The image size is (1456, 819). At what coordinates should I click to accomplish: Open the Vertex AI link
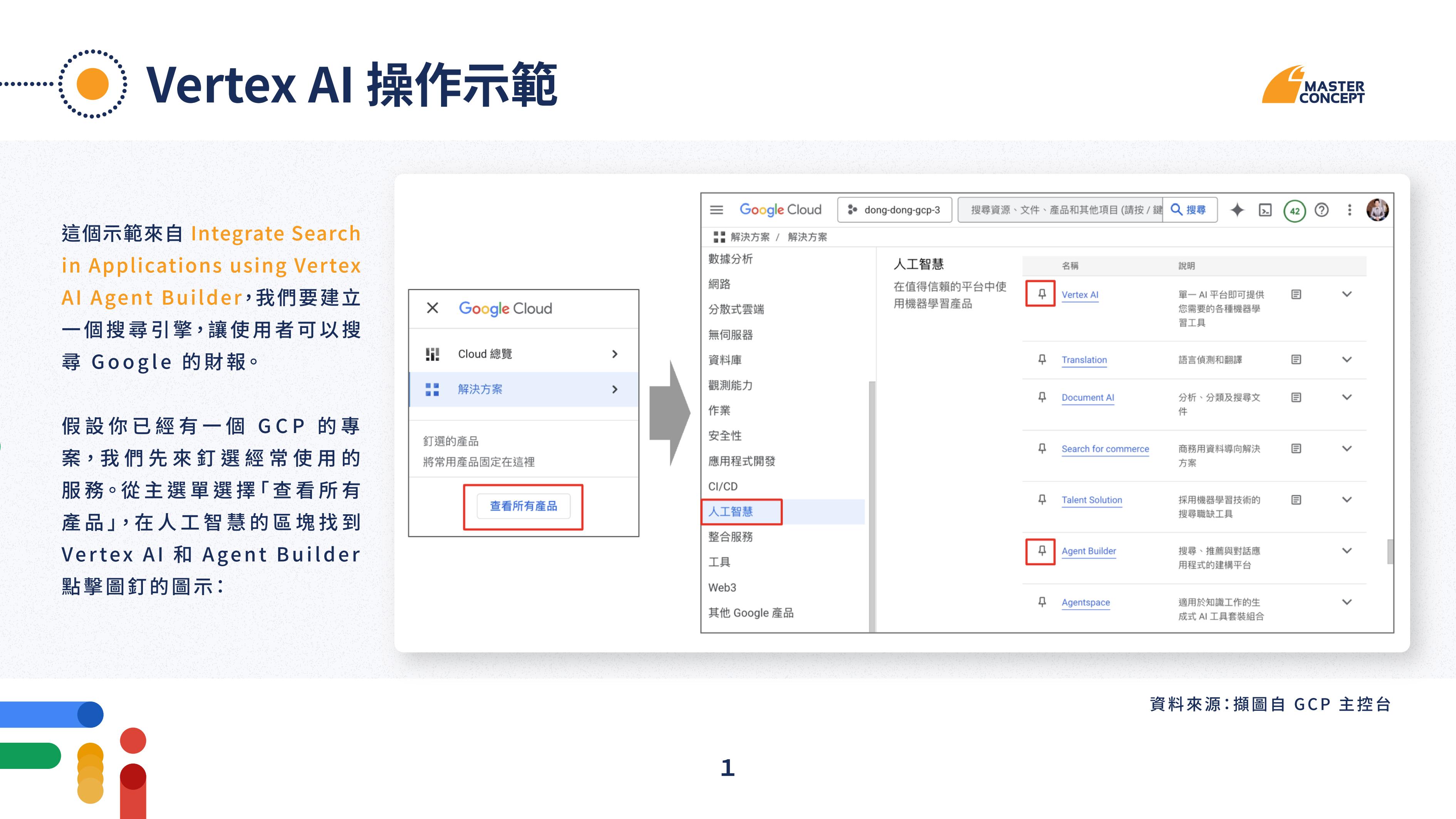coord(1080,294)
